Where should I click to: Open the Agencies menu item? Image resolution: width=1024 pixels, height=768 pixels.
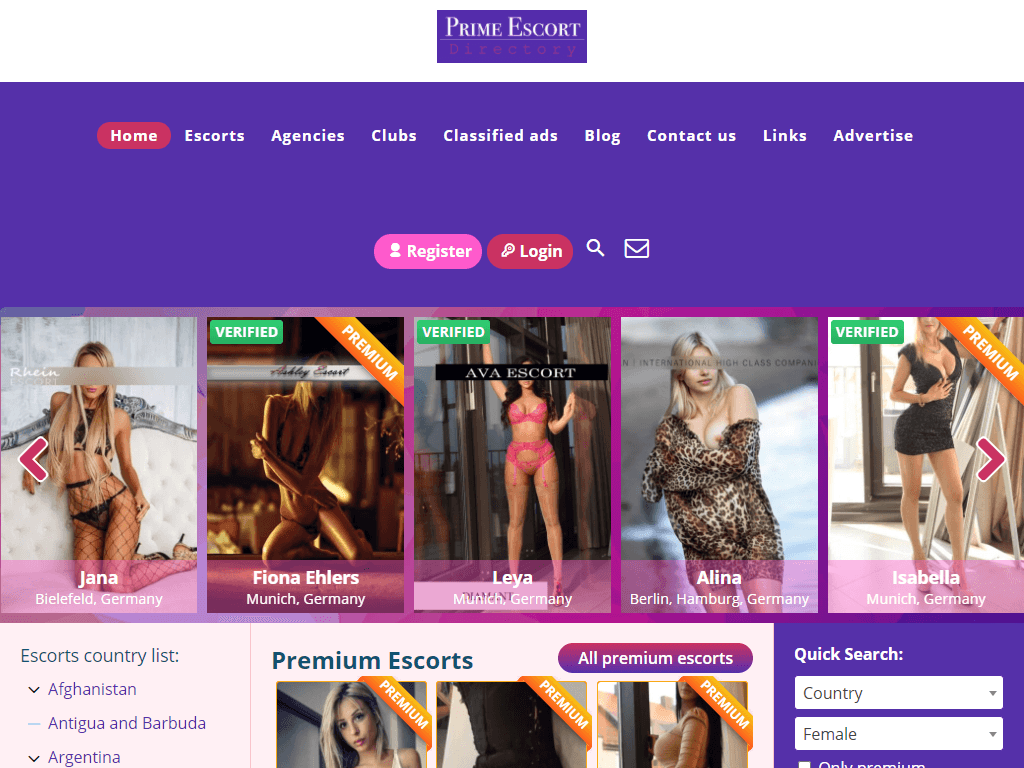click(x=307, y=135)
